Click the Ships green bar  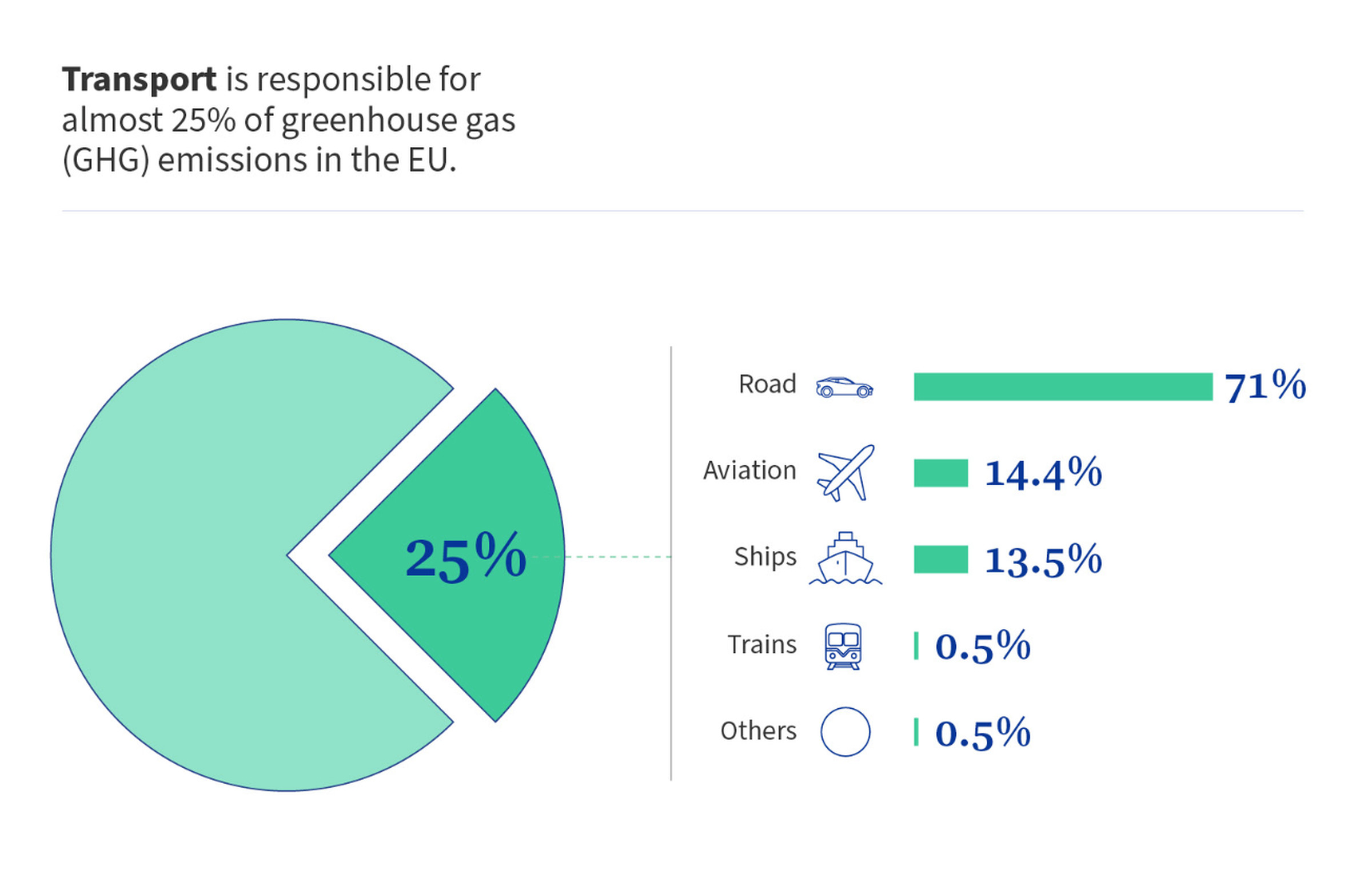tap(940, 560)
